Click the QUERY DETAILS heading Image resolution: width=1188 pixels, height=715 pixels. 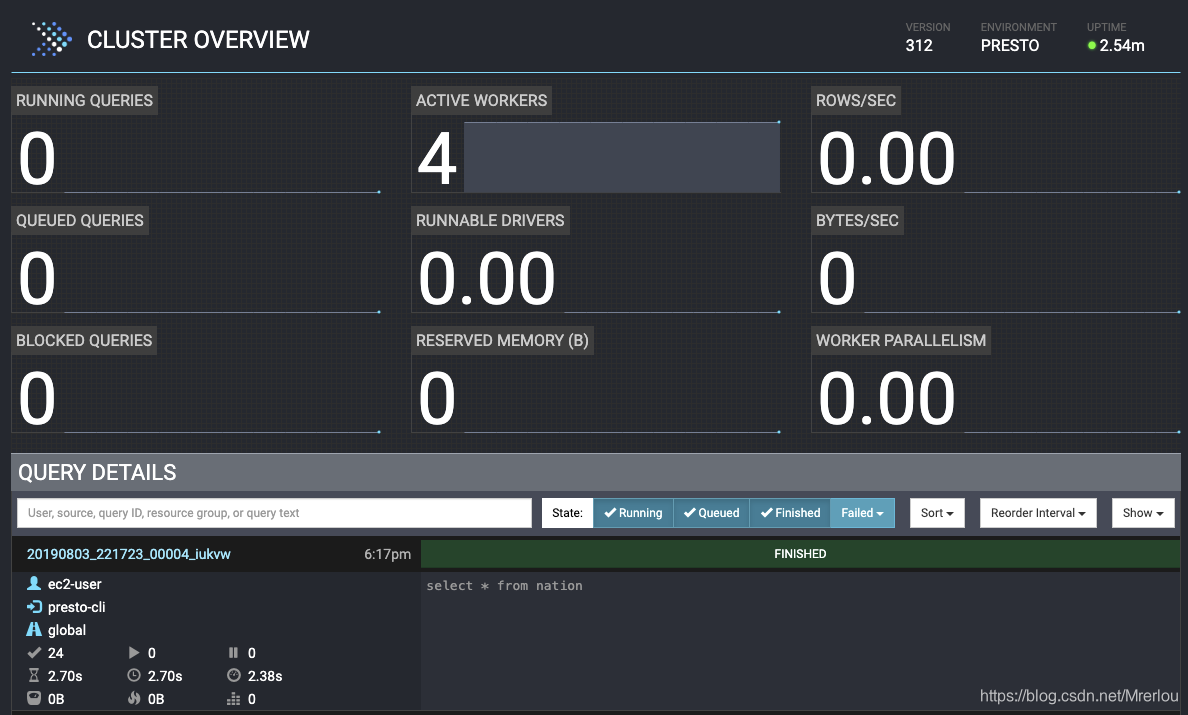pyautogui.click(x=97, y=473)
